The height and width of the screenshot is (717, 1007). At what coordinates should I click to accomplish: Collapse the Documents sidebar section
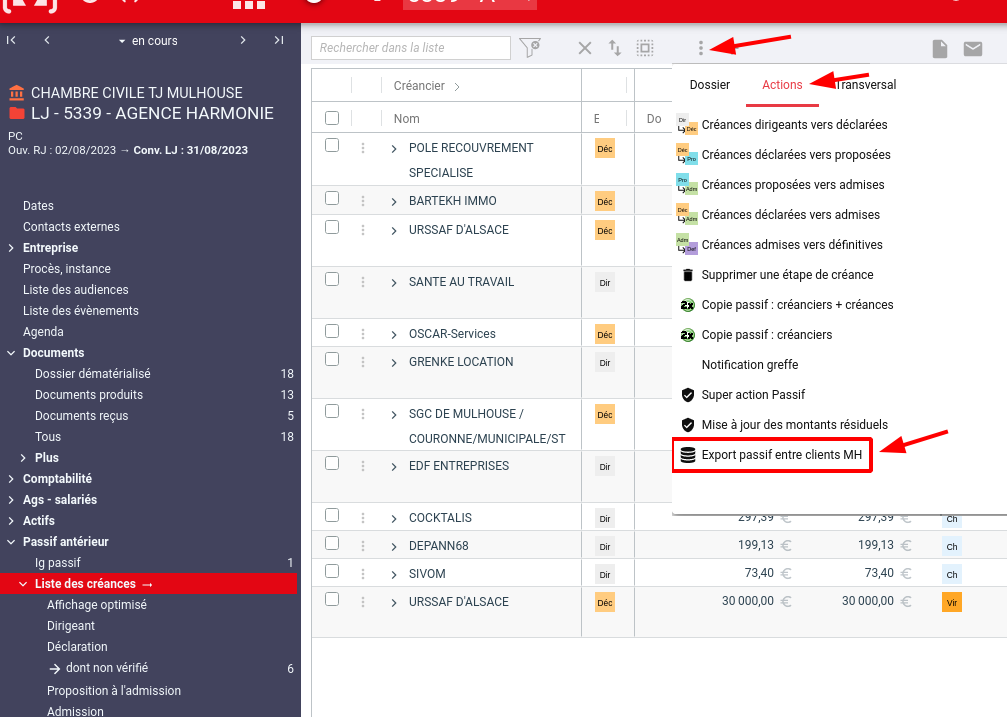pyautogui.click(x=11, y=353)
